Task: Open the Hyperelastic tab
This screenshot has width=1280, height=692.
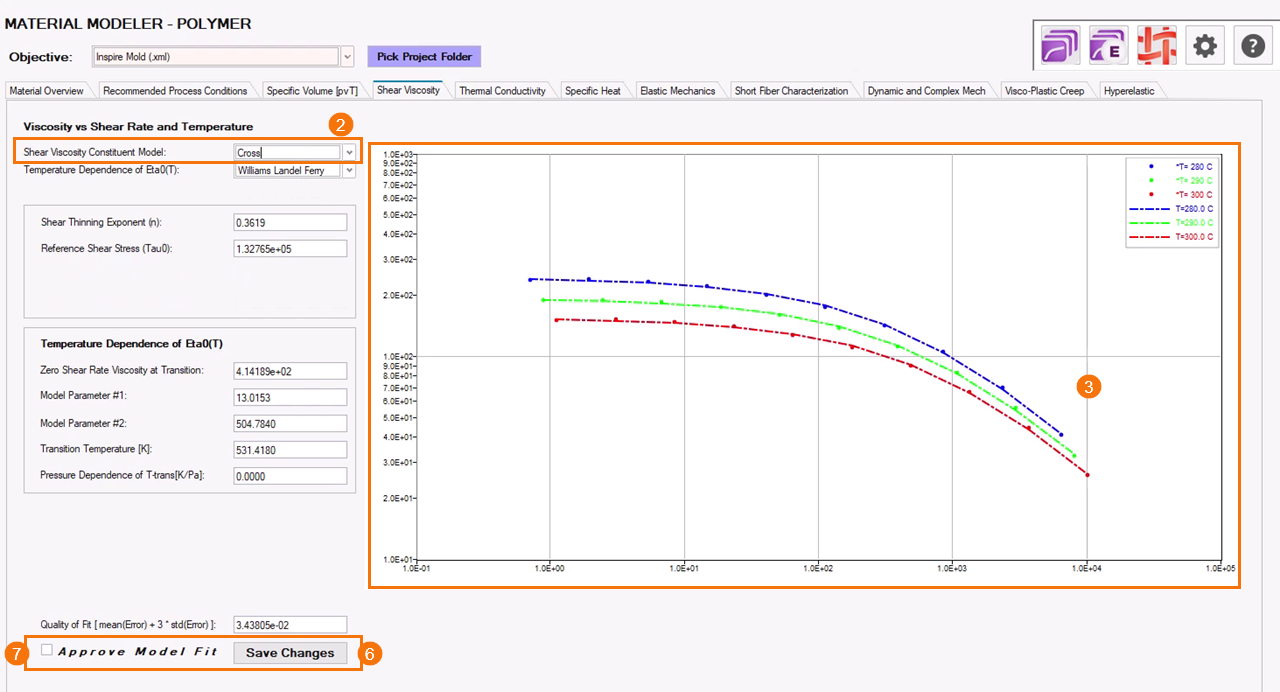Action: pos(1129,91)
